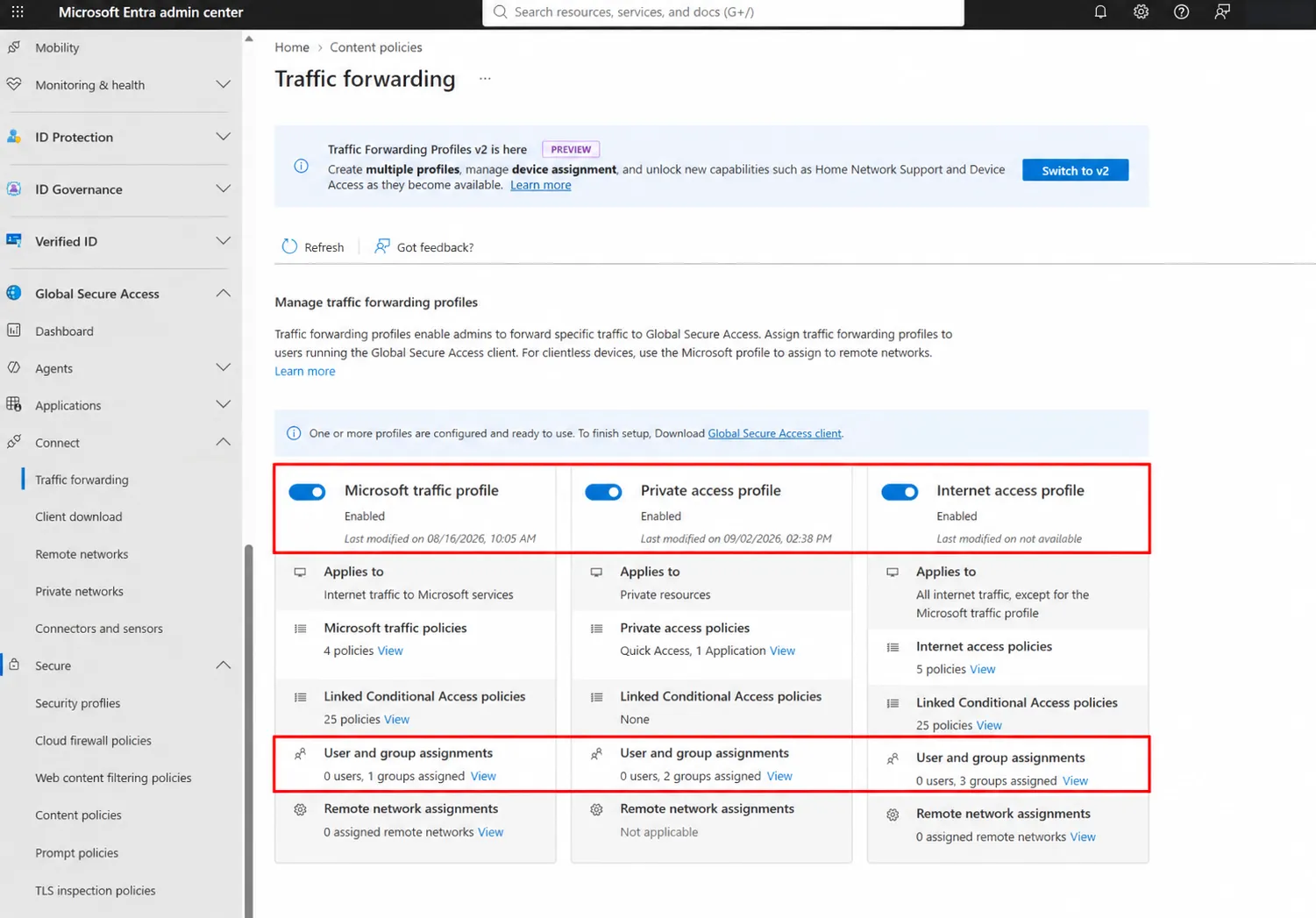Image resolution: width=1316 pixels, height=918 pixels.
Task: View Internet access policies (5 policies)
Action: [x=982, y=669]
